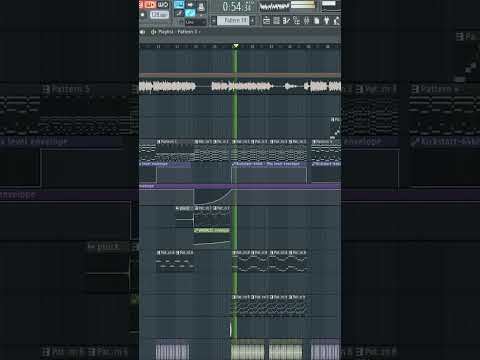
Task: Click the previous-pattern arrow left of the pattern selector
Action: (x=214, y=21)
